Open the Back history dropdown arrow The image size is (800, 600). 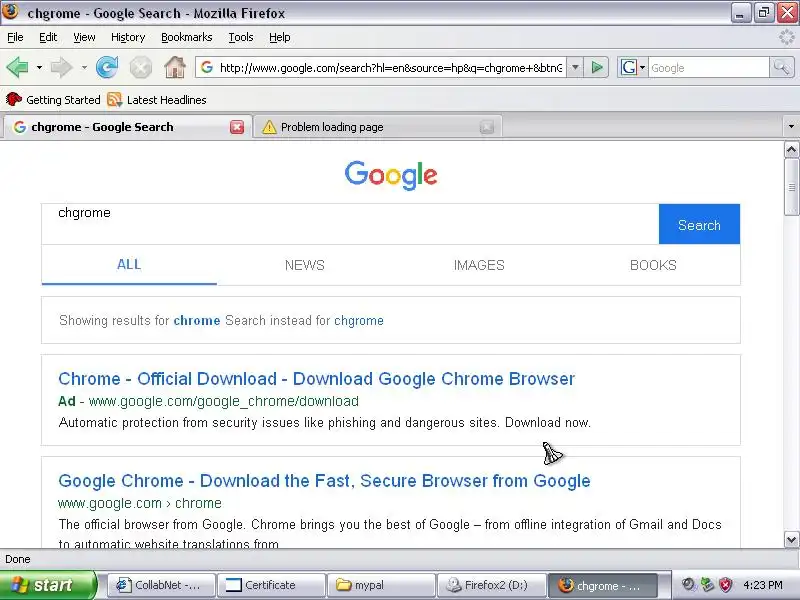pyautogui.click(x=39, y=67)
